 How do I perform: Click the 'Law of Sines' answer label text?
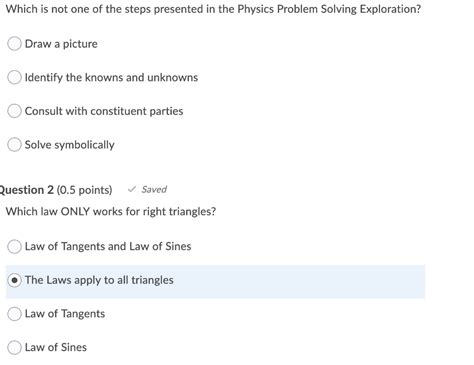56,347
